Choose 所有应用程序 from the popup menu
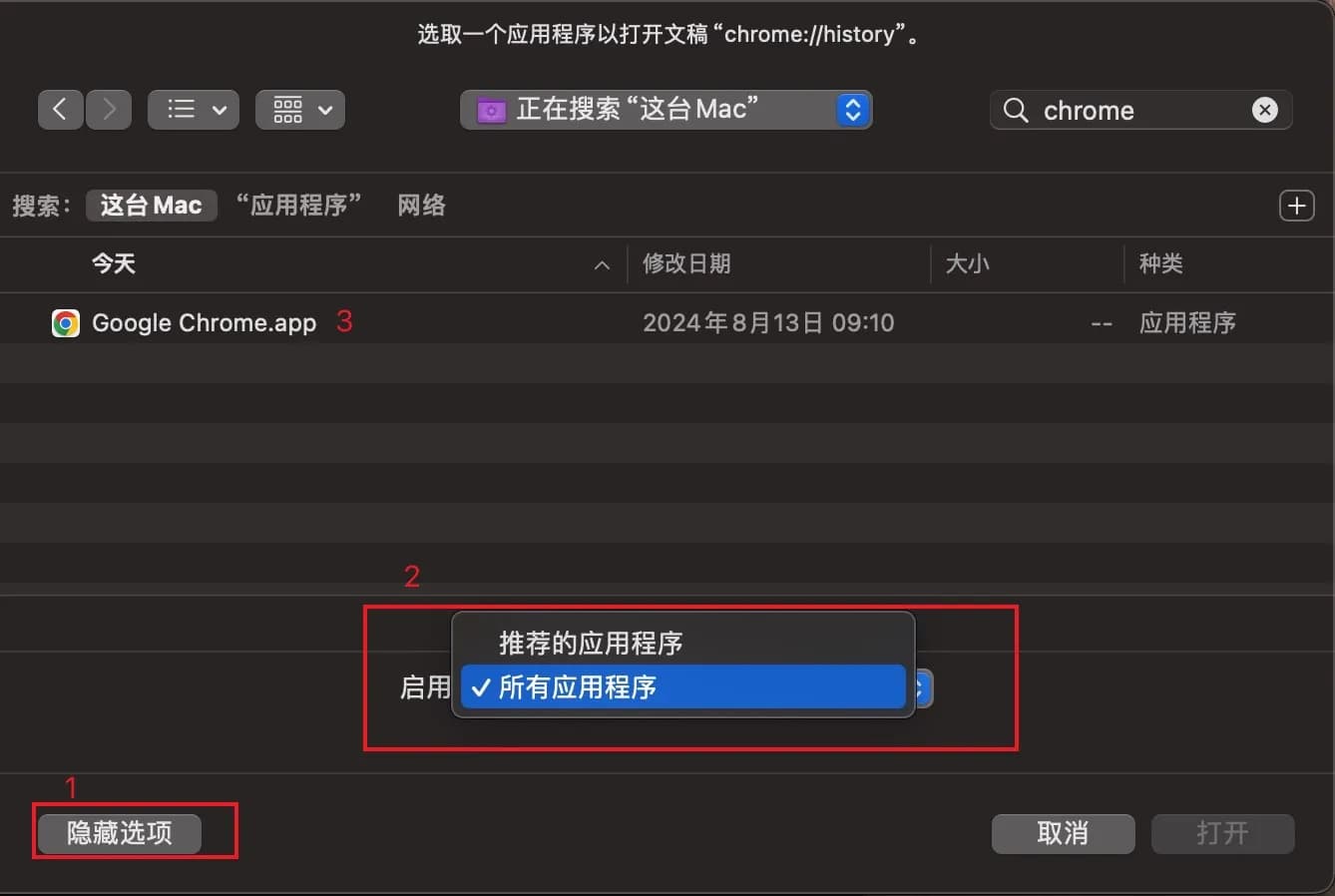Viewport: 1335px width, 896px height. click(682, 687)
